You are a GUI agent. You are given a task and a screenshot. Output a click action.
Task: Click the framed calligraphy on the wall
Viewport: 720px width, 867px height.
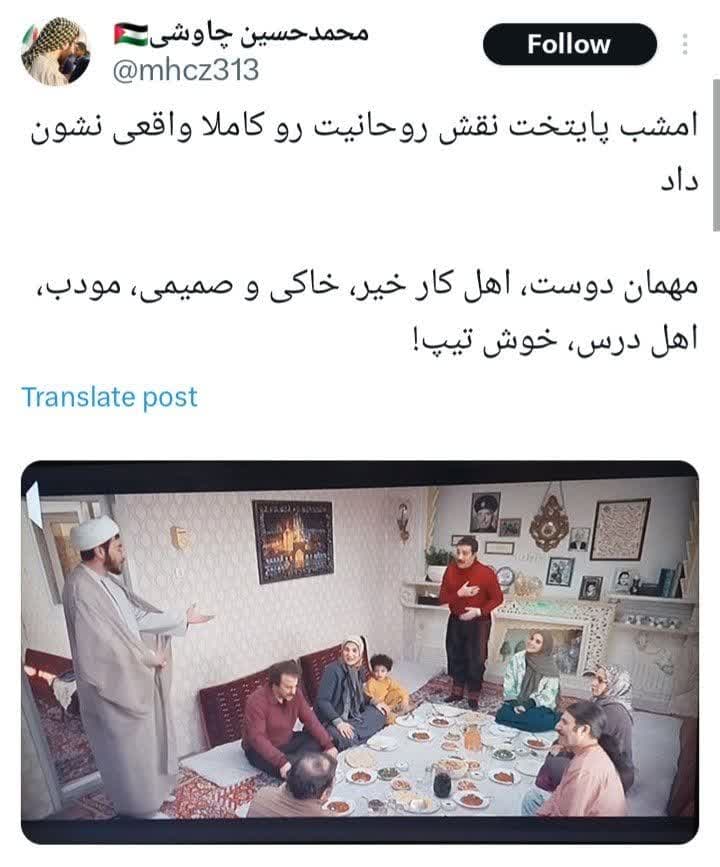click(x=620, y=529)
